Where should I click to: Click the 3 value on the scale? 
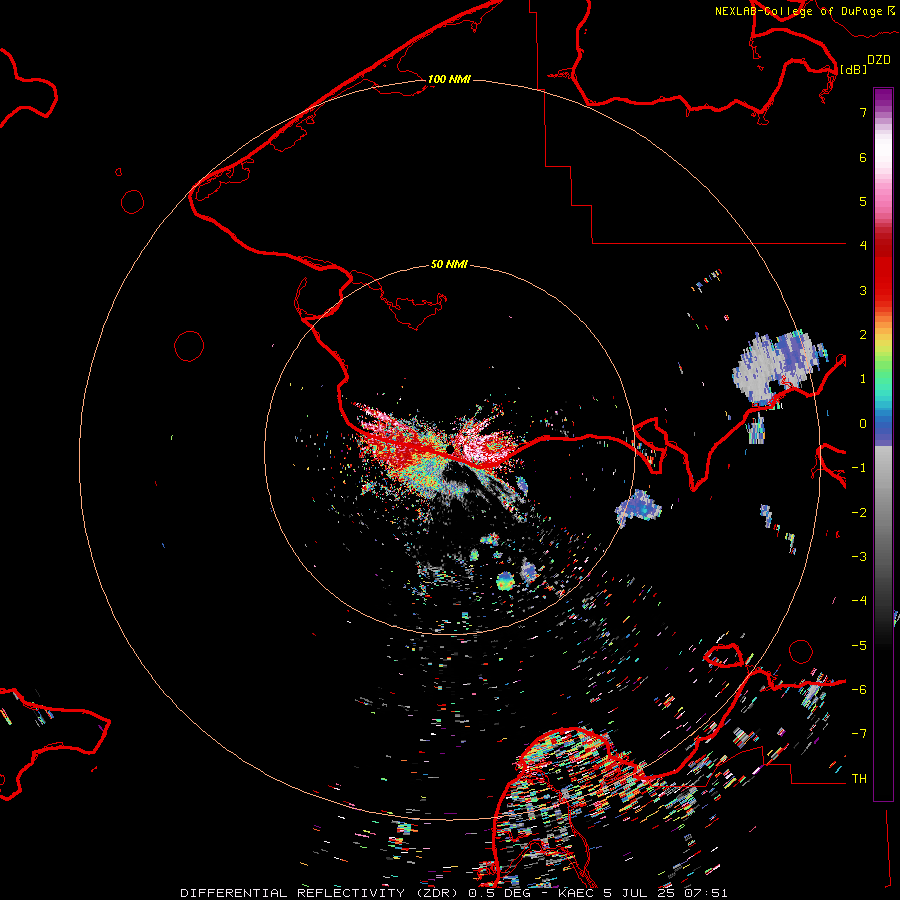pyautogui.click(x=863, y=290)
